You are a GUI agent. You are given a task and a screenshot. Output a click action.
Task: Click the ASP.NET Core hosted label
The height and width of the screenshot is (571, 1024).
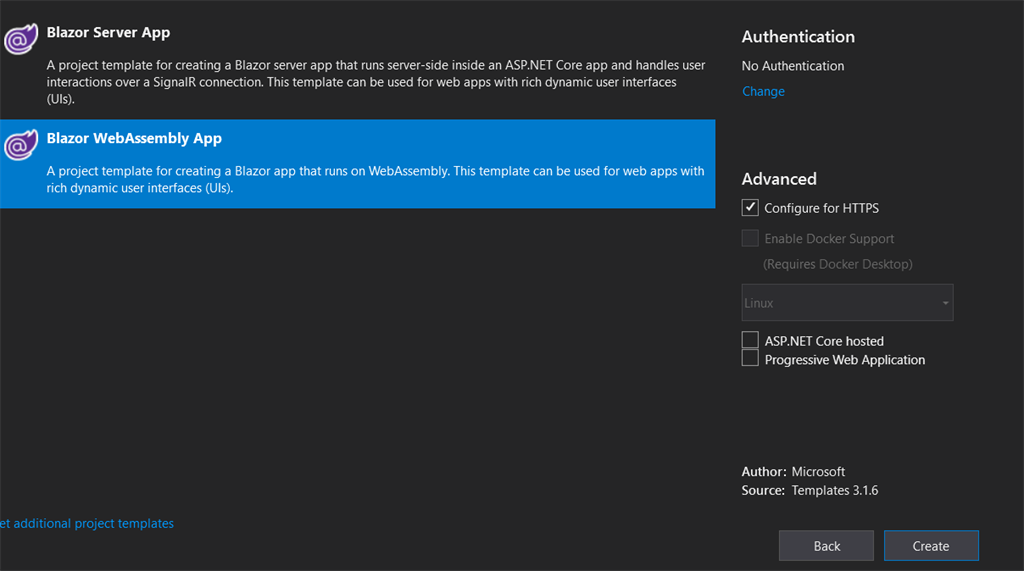click(824, 341)
